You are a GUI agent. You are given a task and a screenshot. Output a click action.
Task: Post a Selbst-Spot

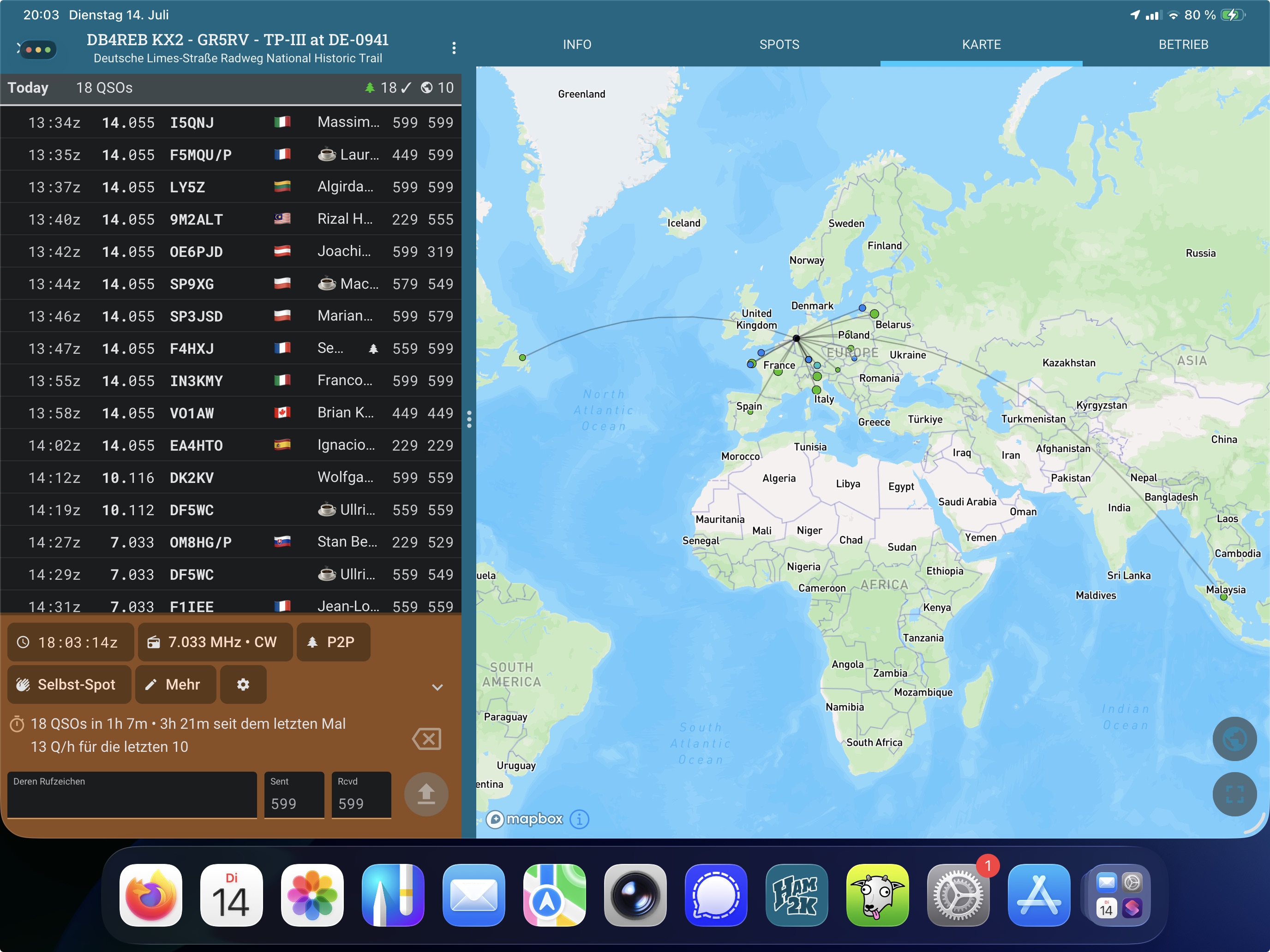[69, 684]
